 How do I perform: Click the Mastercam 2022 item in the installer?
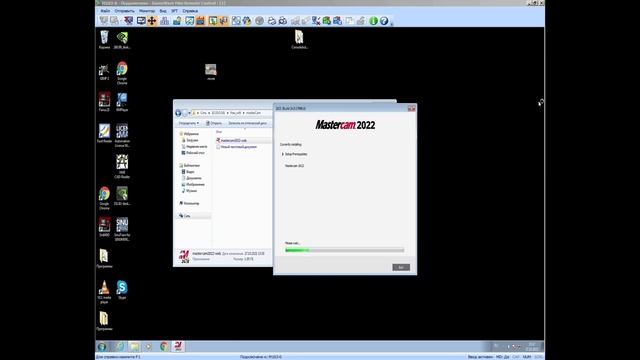pos(294,166)
